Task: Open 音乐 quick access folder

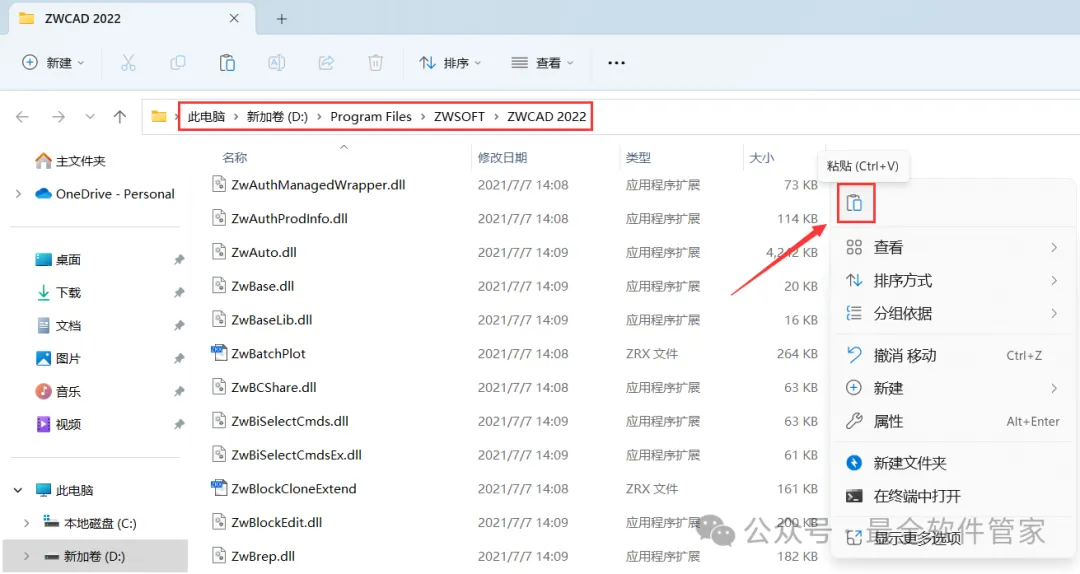Action: coord(59,391)
